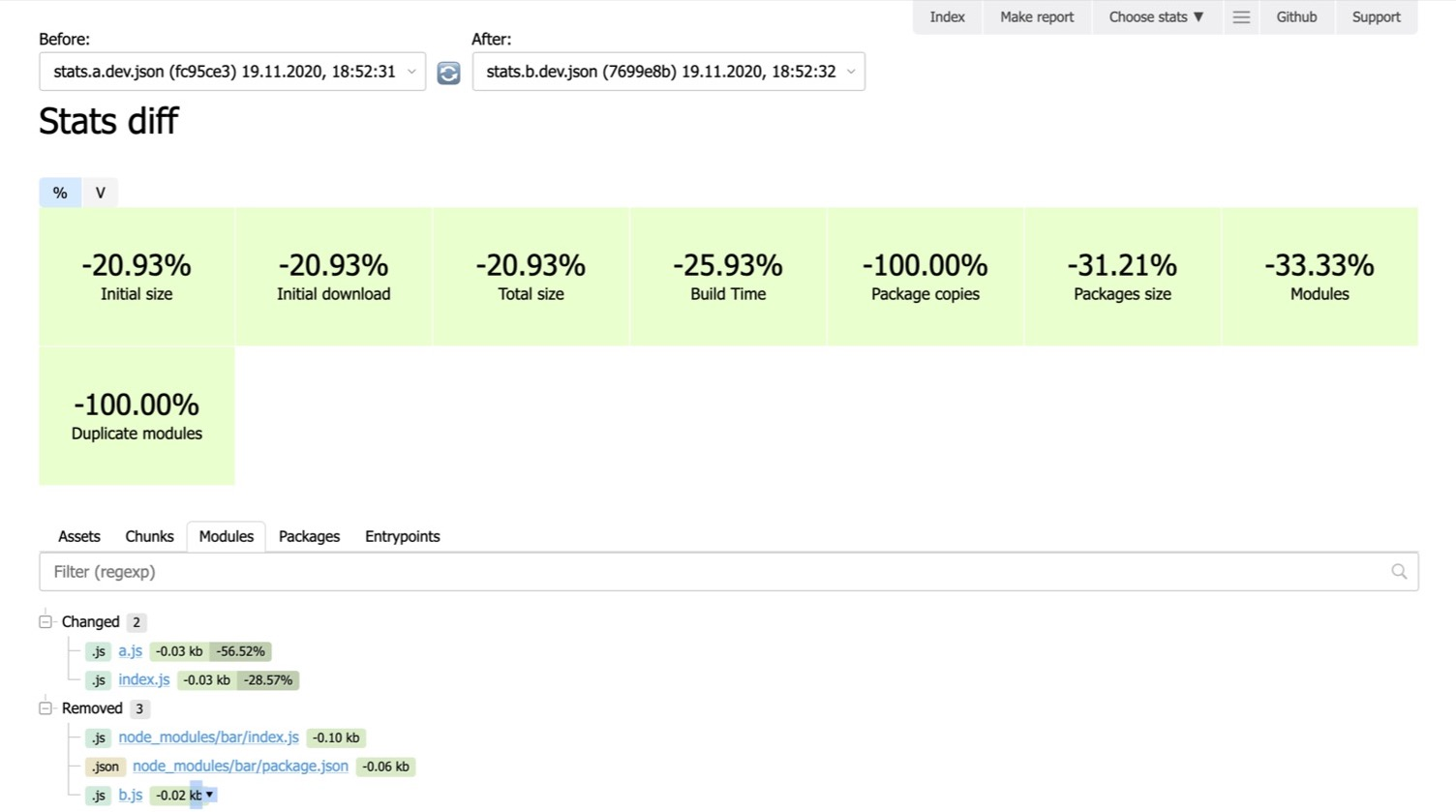Click the Make report button

(x=1037, y=17)
